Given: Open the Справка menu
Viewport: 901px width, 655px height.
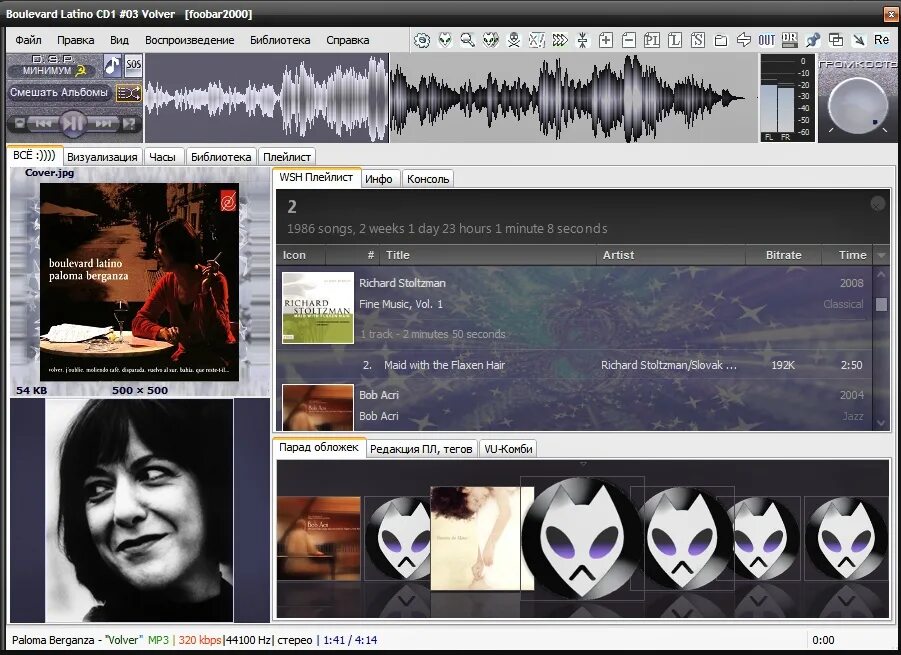Looking at the screenshot, I should click(348, 40).
